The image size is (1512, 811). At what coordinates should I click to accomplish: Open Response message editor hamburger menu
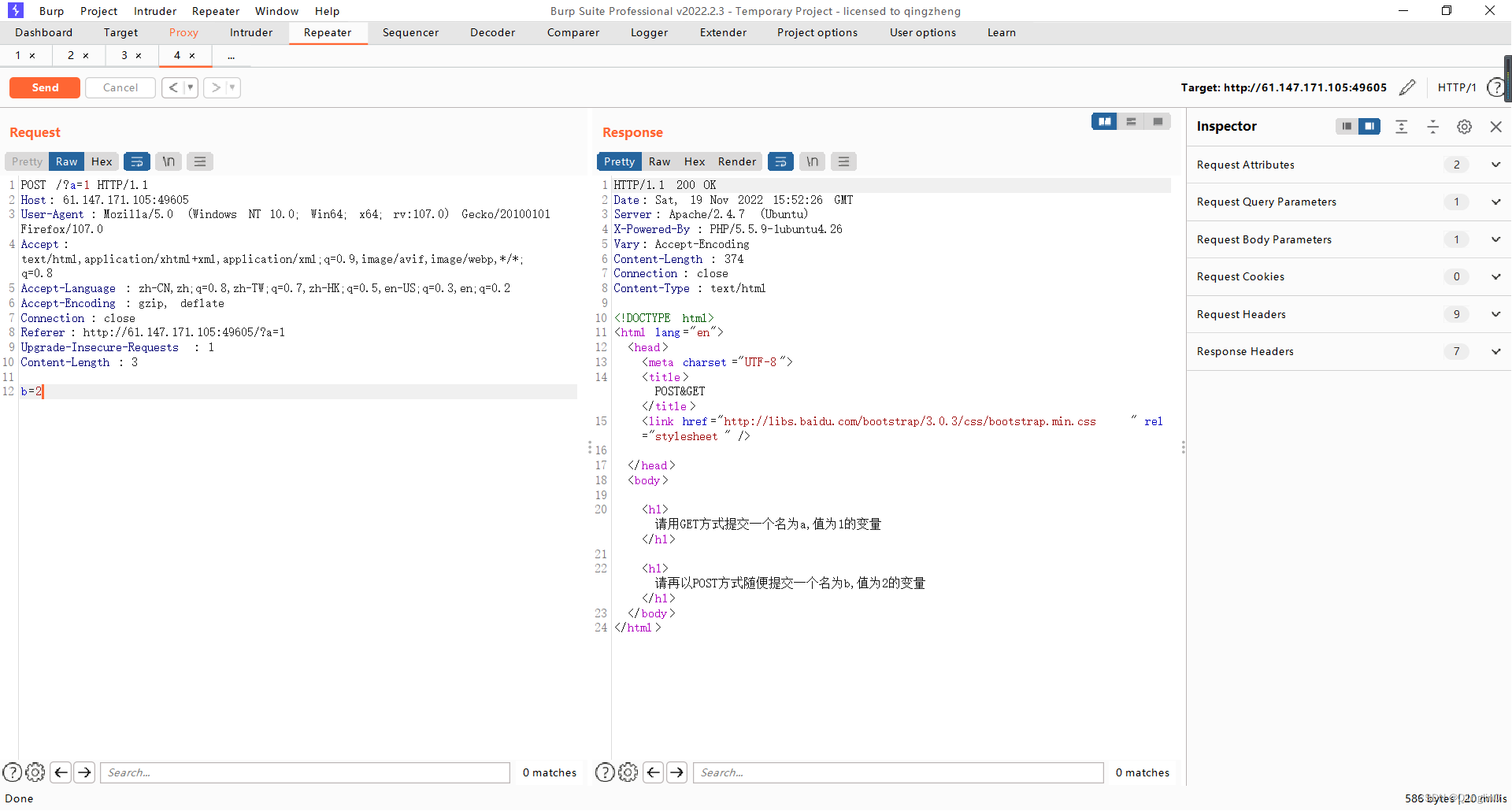click(843, 161)
